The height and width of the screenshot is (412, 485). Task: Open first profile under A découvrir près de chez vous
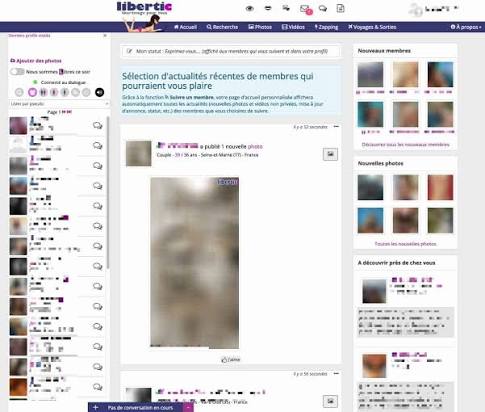tap(374, 291)
